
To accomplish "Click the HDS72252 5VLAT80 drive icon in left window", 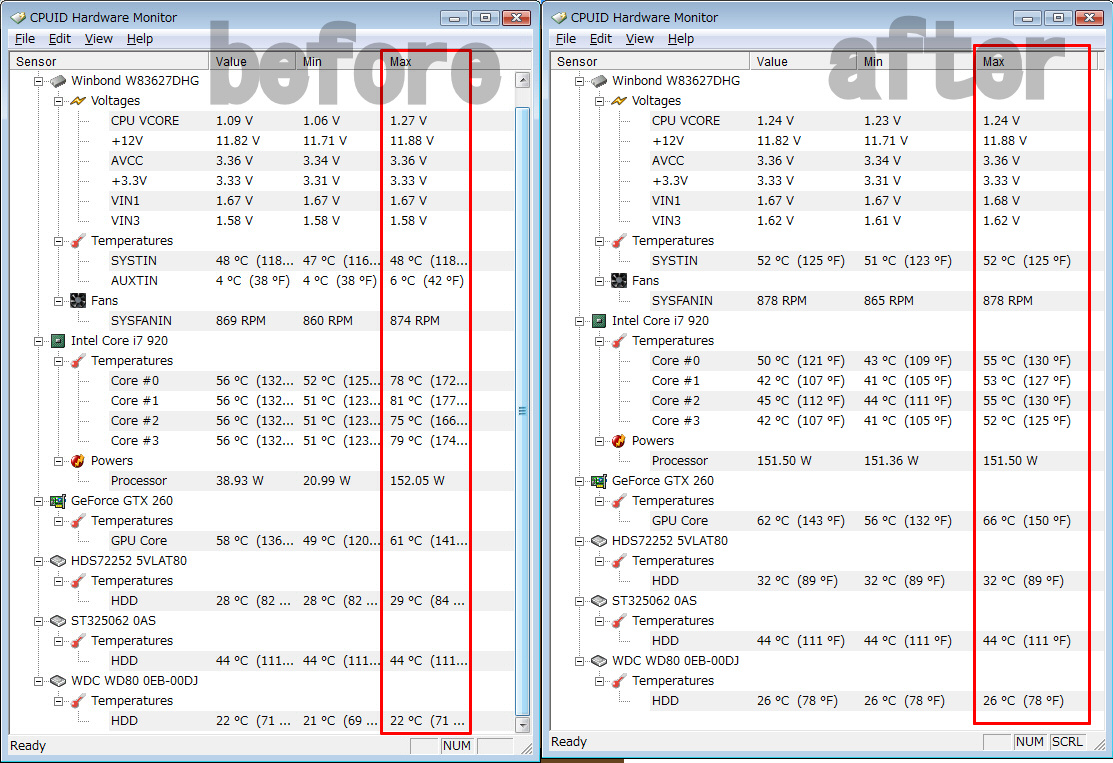I will pyautogui.click(x=57, y=561).
